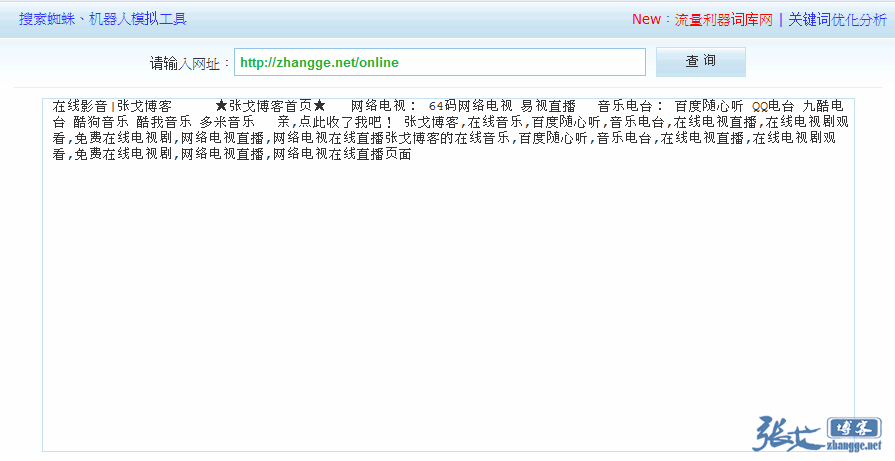Open the 关键词优化分析 link

click(x=837, y=19)
